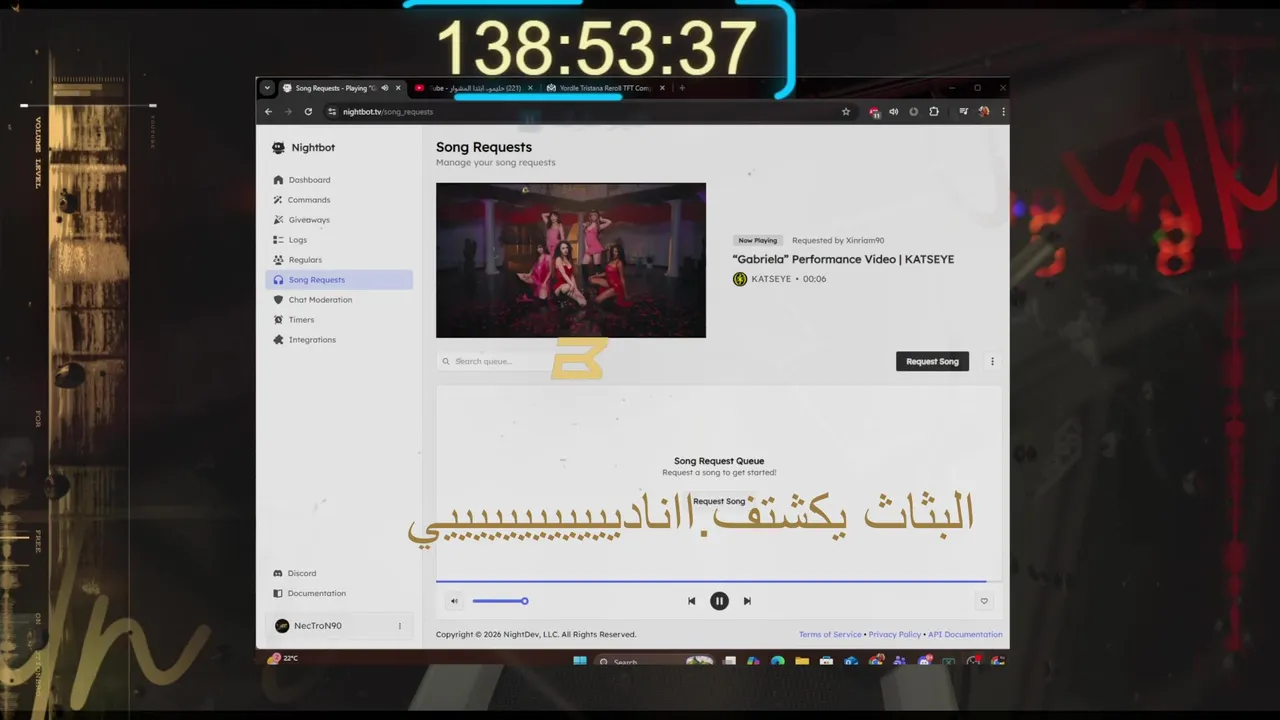Bookmark this page with the star icon
1280x720 pixels.
pos(846,112)
